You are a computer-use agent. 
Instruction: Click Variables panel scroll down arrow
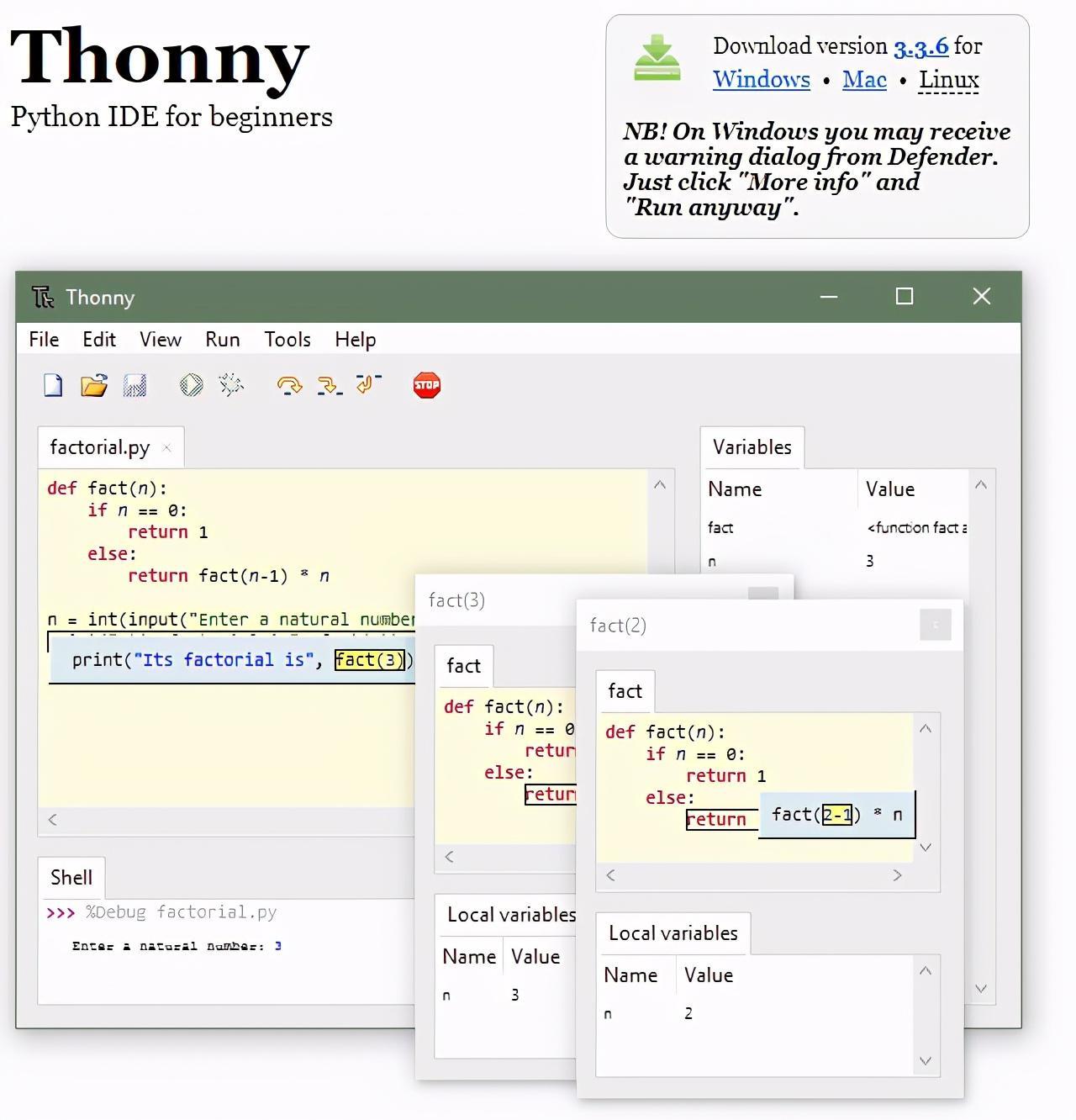point(980,989)
